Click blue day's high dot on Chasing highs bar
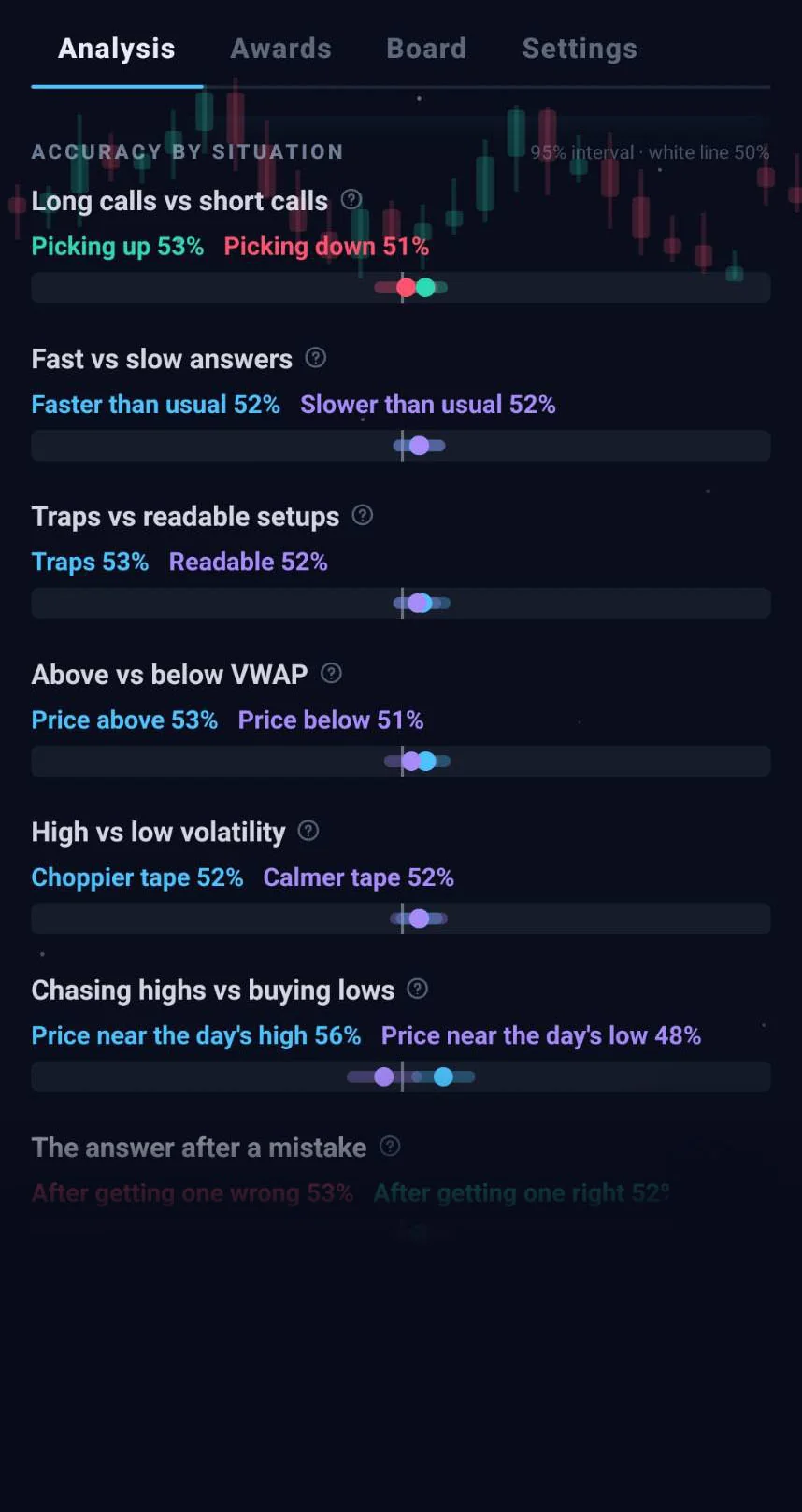 coord(443,1077)
